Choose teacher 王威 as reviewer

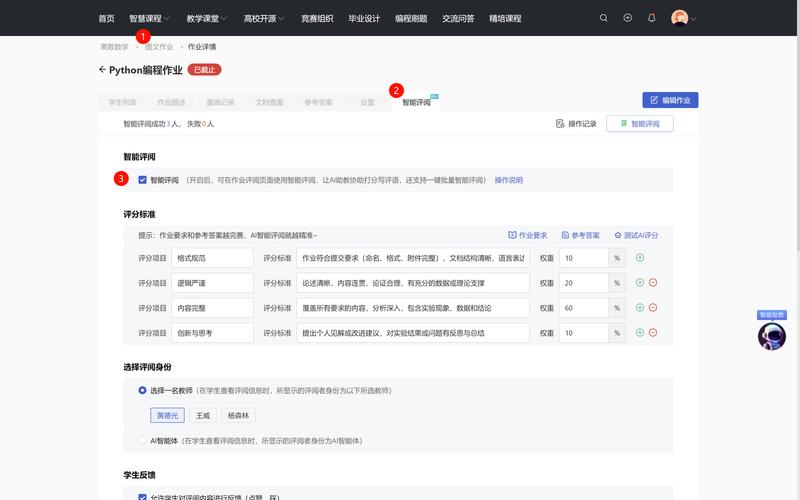point(203,415)
